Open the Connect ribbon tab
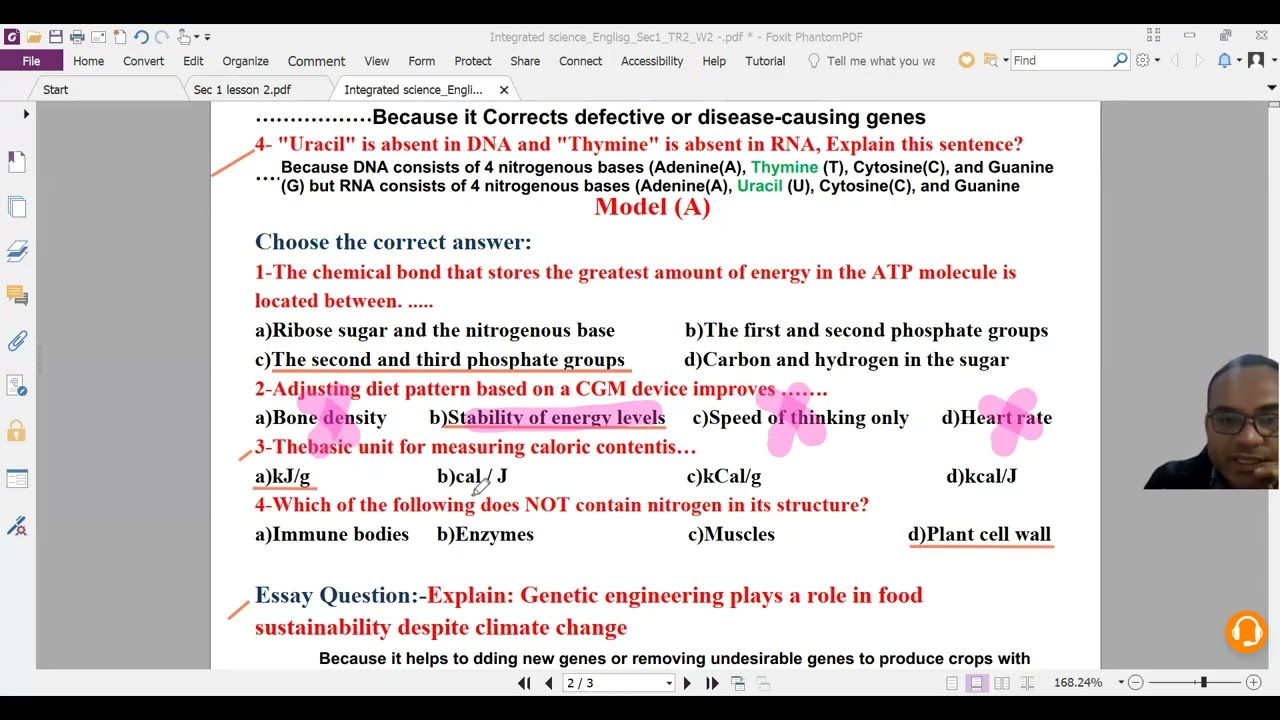The height and width of the screenshot is (720, 1280). coord(580,61)
